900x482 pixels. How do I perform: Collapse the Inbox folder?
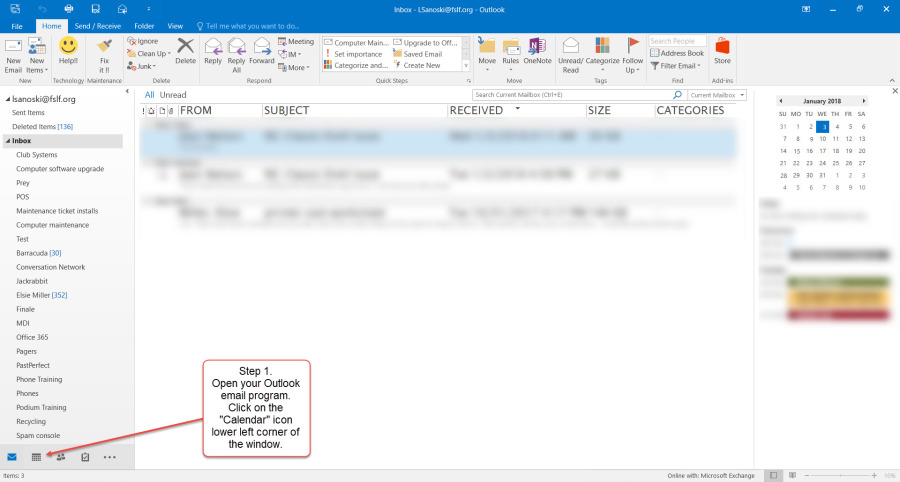click(x=7, y=141)
